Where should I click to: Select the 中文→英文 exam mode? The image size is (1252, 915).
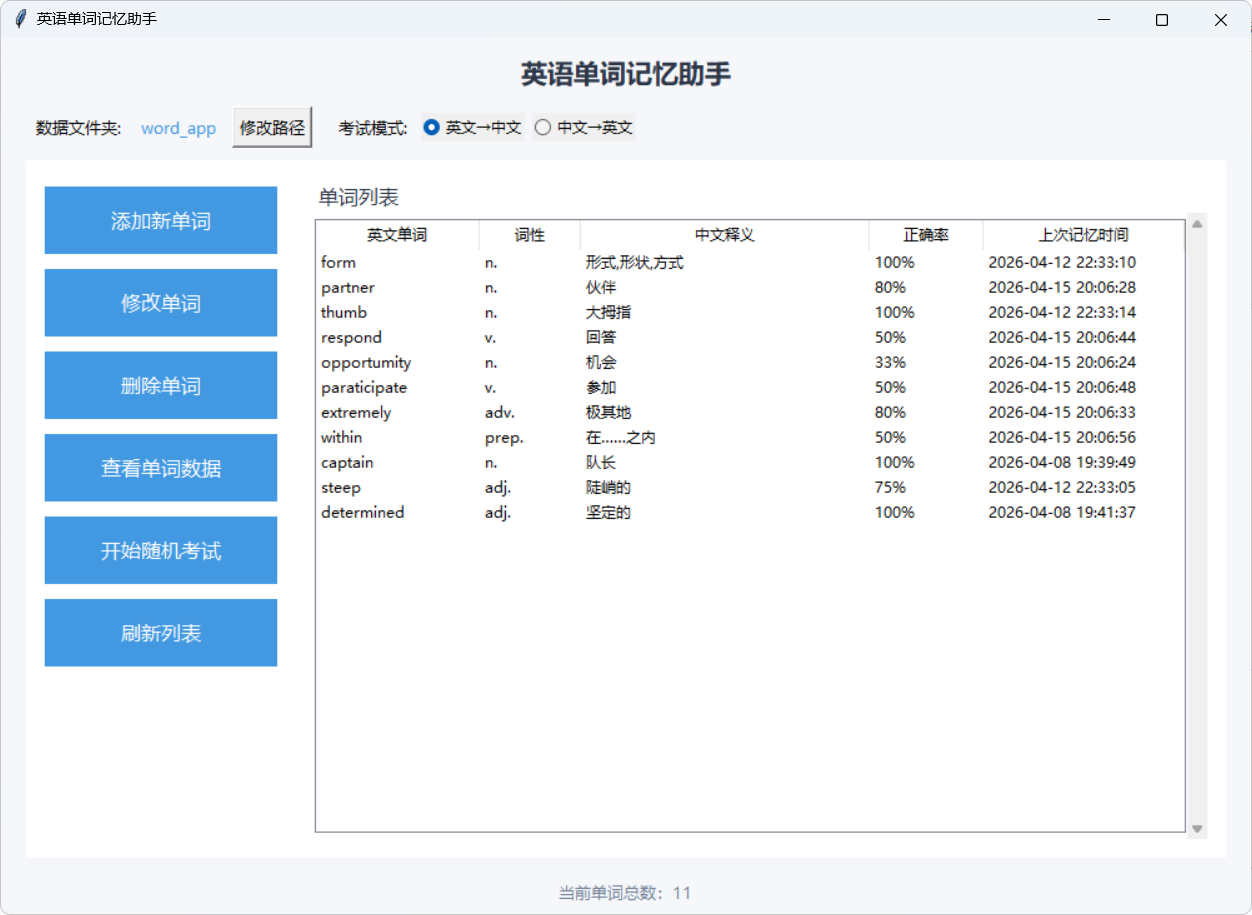click(x=584, y=128)
